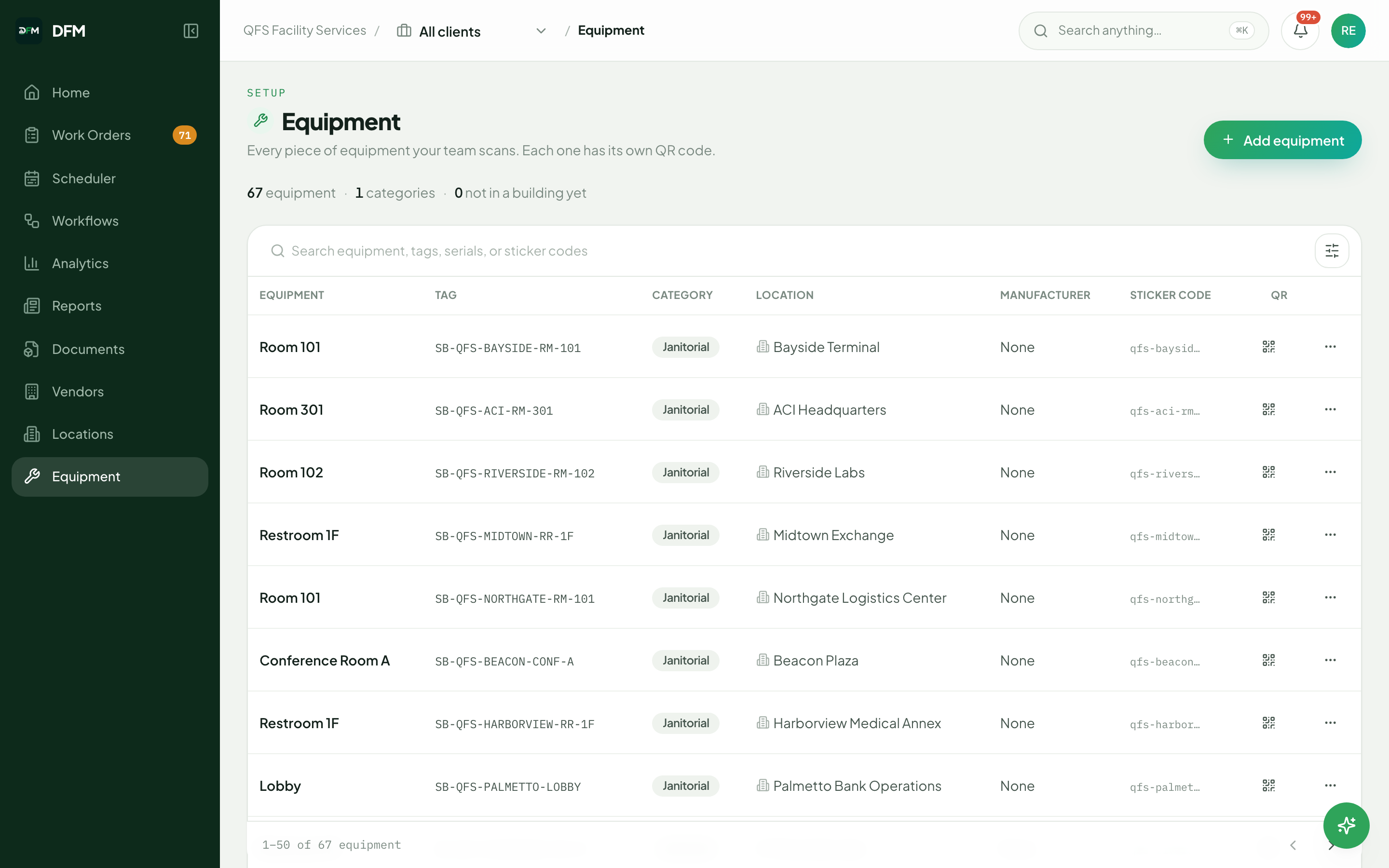Focus the Search anything field

pos(1144,31)
